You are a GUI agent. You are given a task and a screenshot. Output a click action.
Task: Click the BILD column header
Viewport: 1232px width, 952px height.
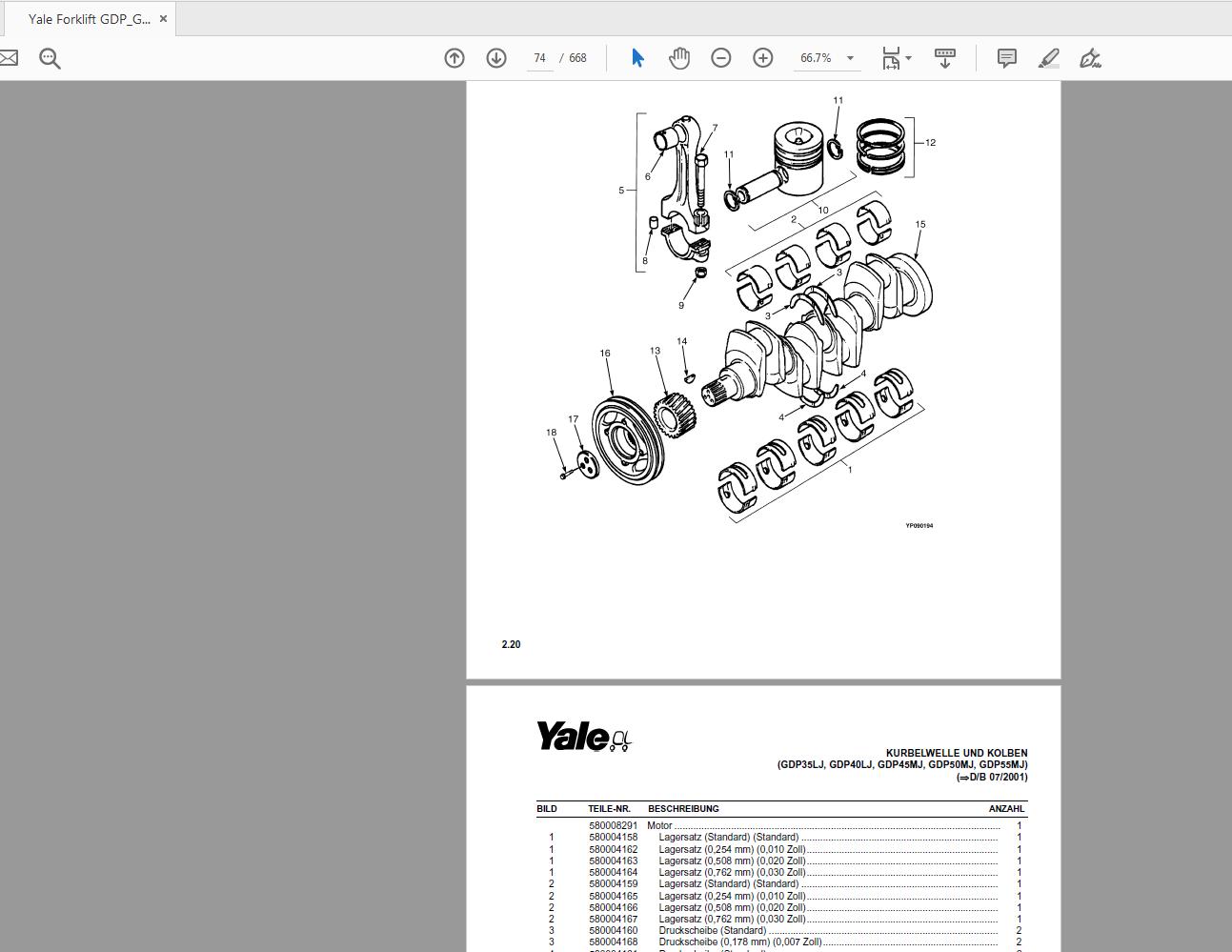547,809
